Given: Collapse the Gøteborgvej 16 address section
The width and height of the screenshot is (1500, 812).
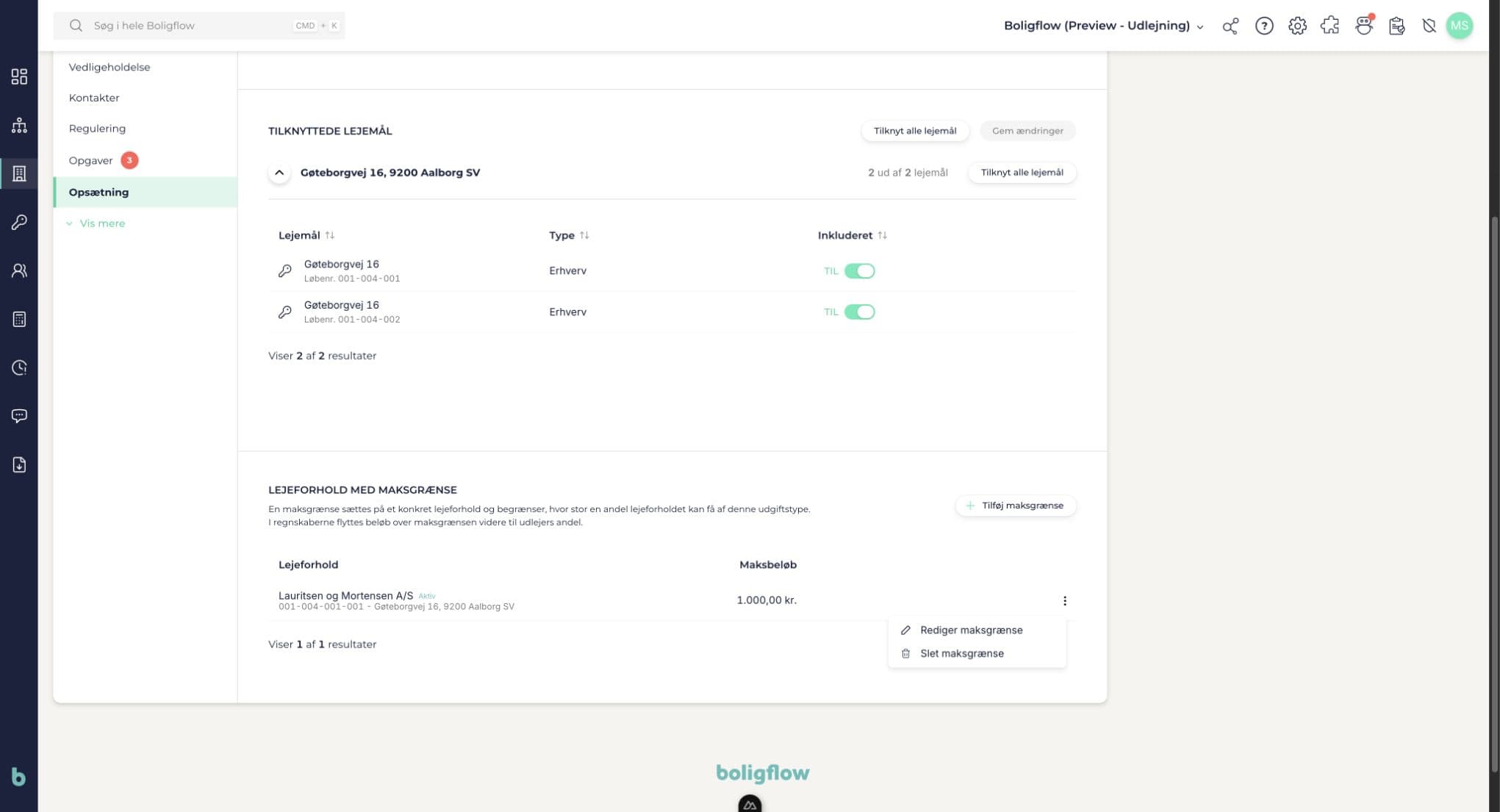Looking at the screenshot, I should click(x=279, y=173).
